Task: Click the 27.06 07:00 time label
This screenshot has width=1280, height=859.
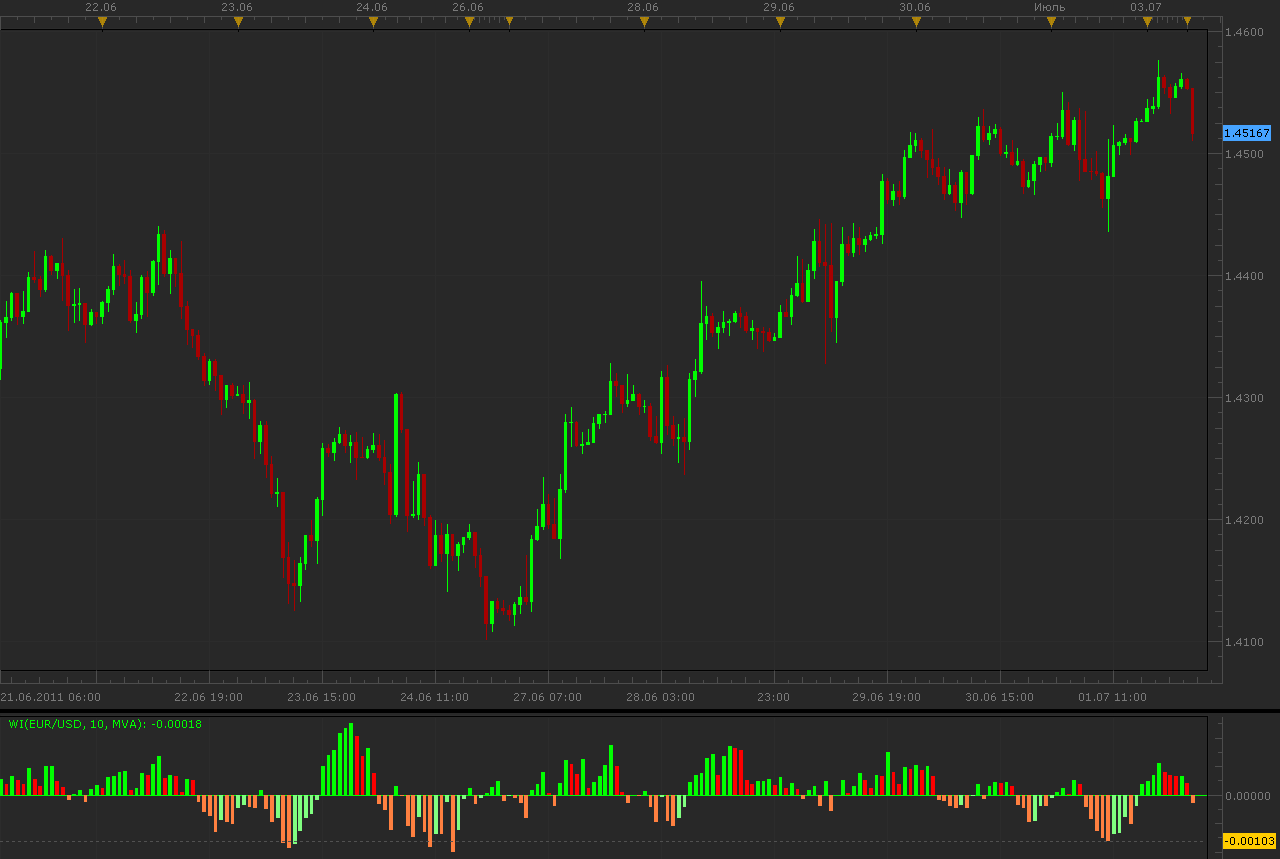Action: click(547, 697)
